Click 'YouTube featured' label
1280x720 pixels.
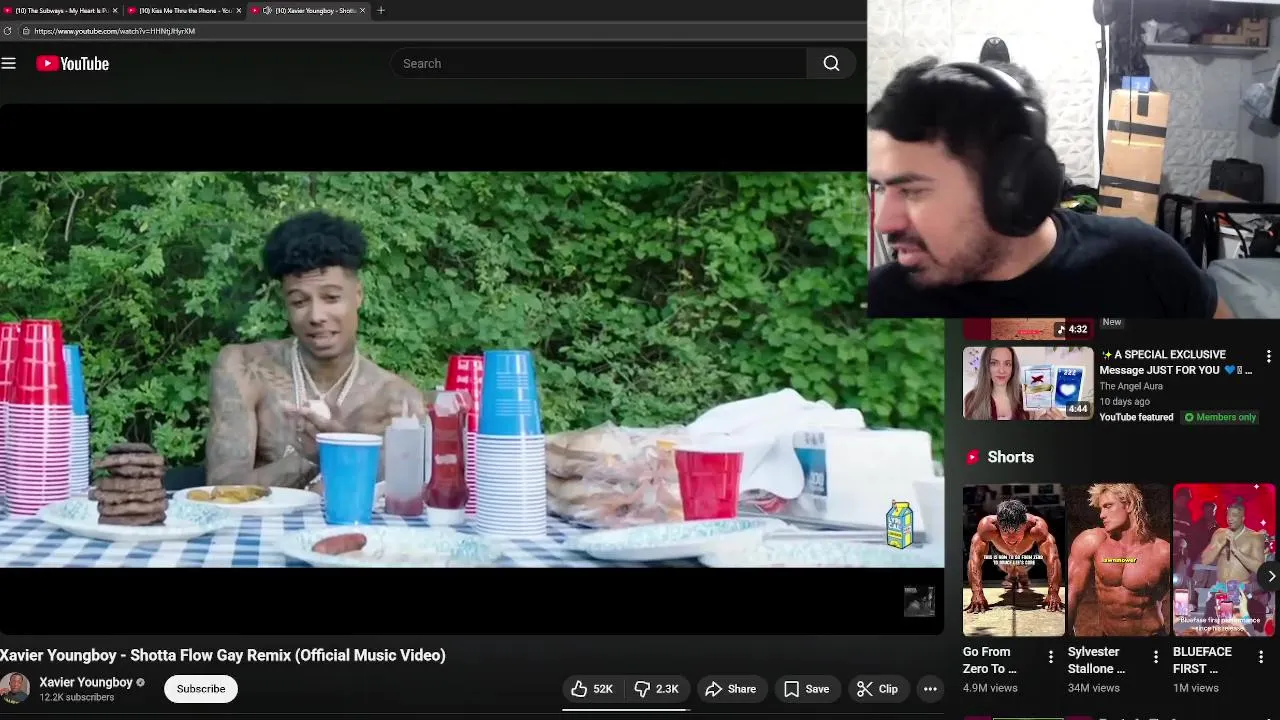[x=1137, y=417]
